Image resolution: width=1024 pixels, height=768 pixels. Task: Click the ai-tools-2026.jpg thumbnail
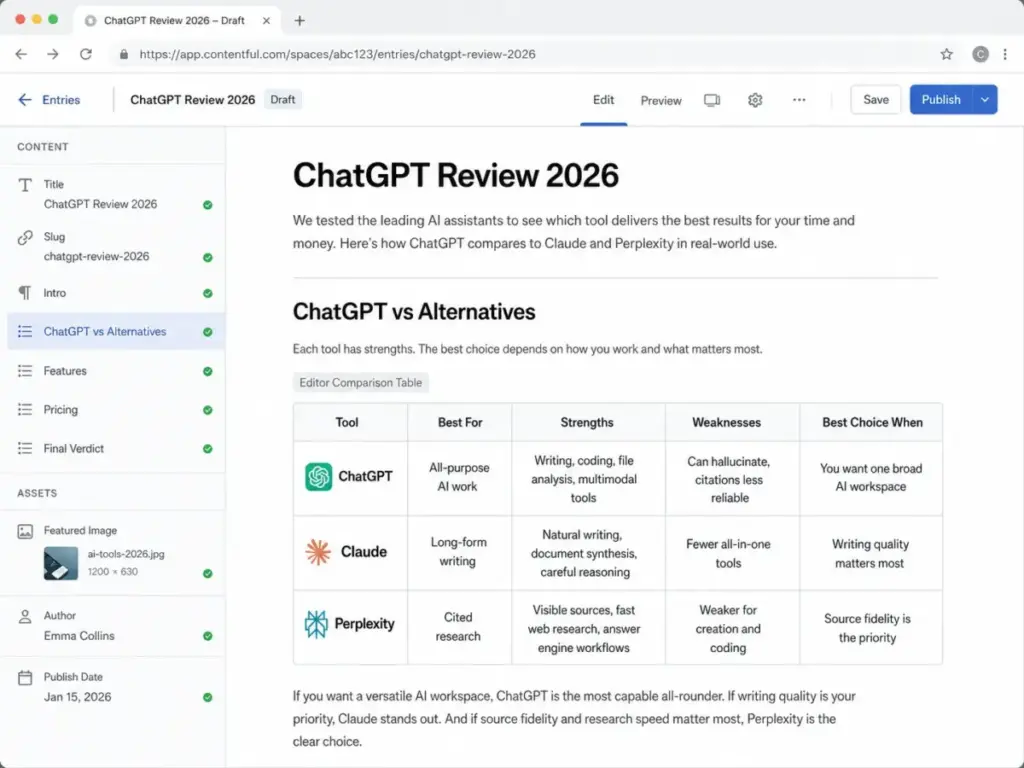point(61,563)
